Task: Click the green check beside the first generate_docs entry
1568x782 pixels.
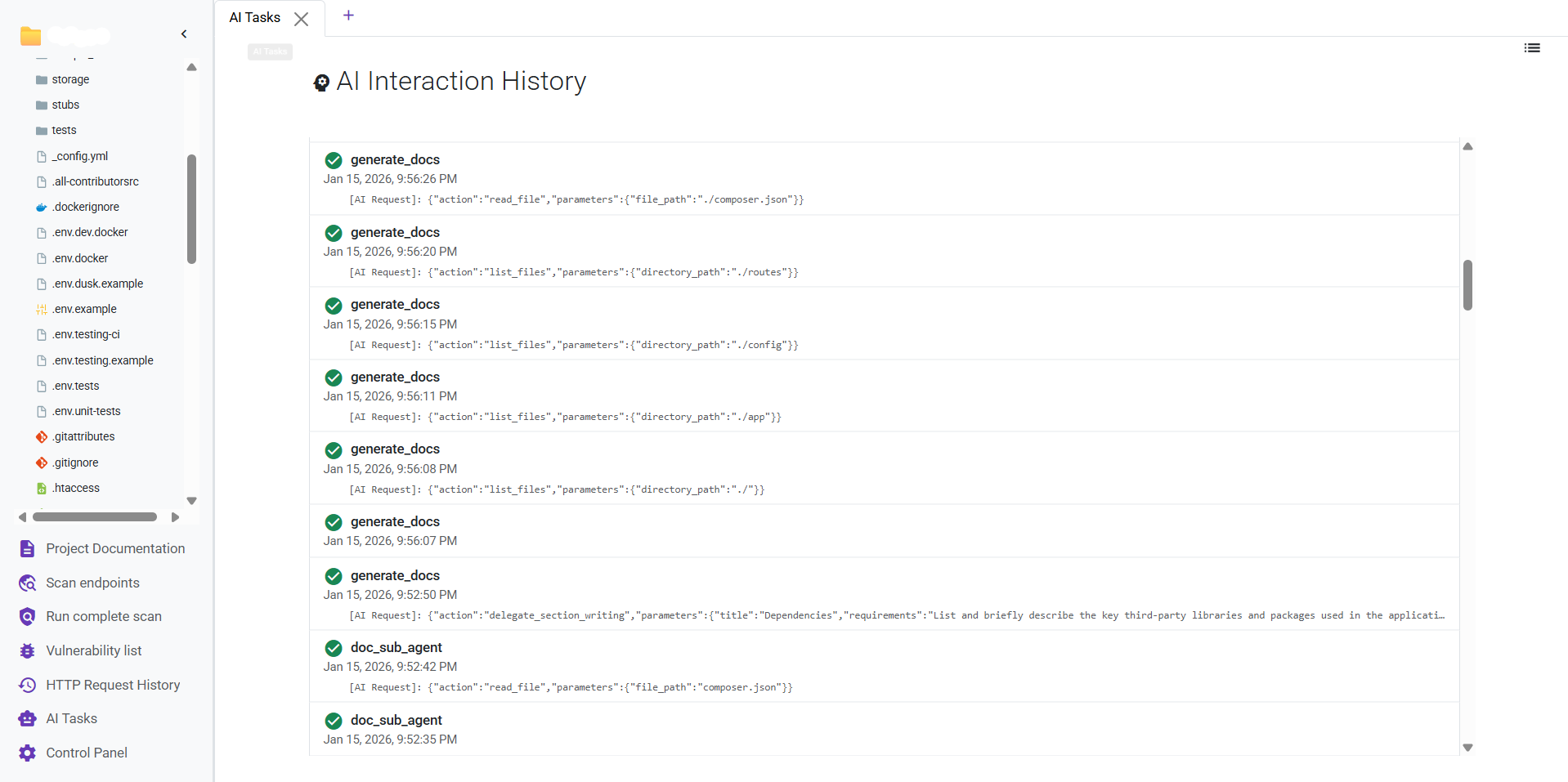Action: (333, 160)
